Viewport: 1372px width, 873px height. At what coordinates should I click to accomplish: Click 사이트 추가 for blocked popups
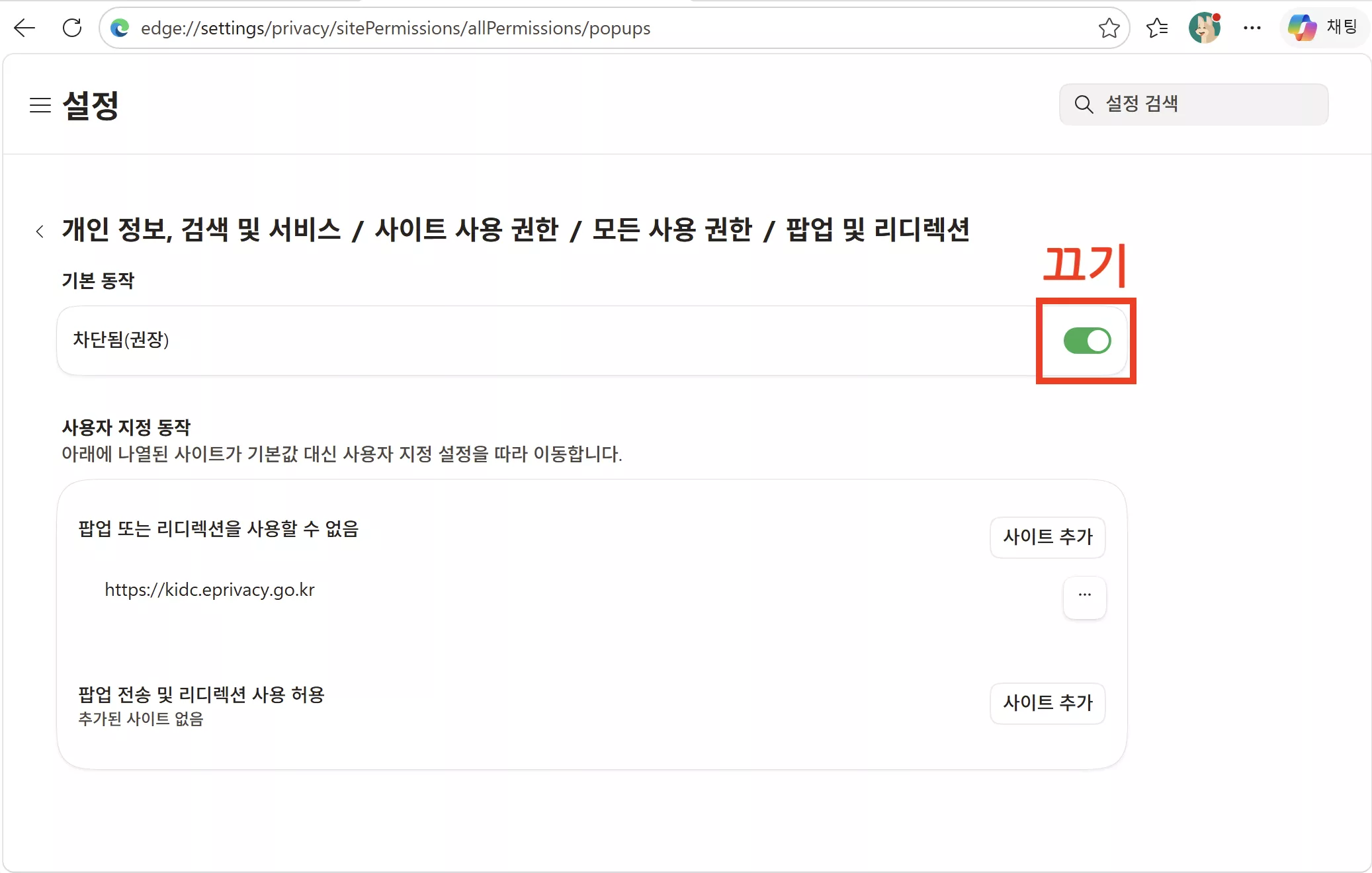pyautogui.click(x=1047, y=537)
